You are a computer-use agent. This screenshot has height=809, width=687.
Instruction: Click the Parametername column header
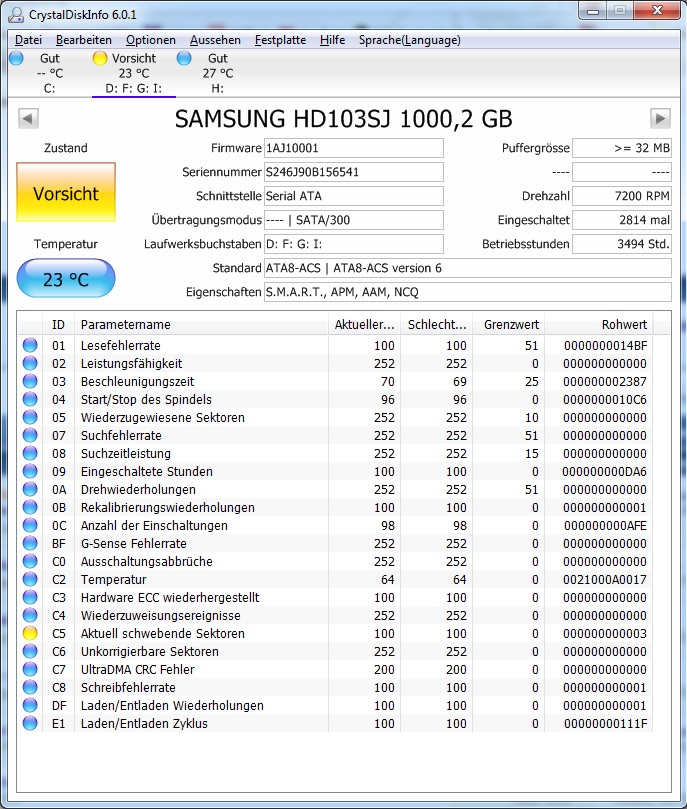202,325
